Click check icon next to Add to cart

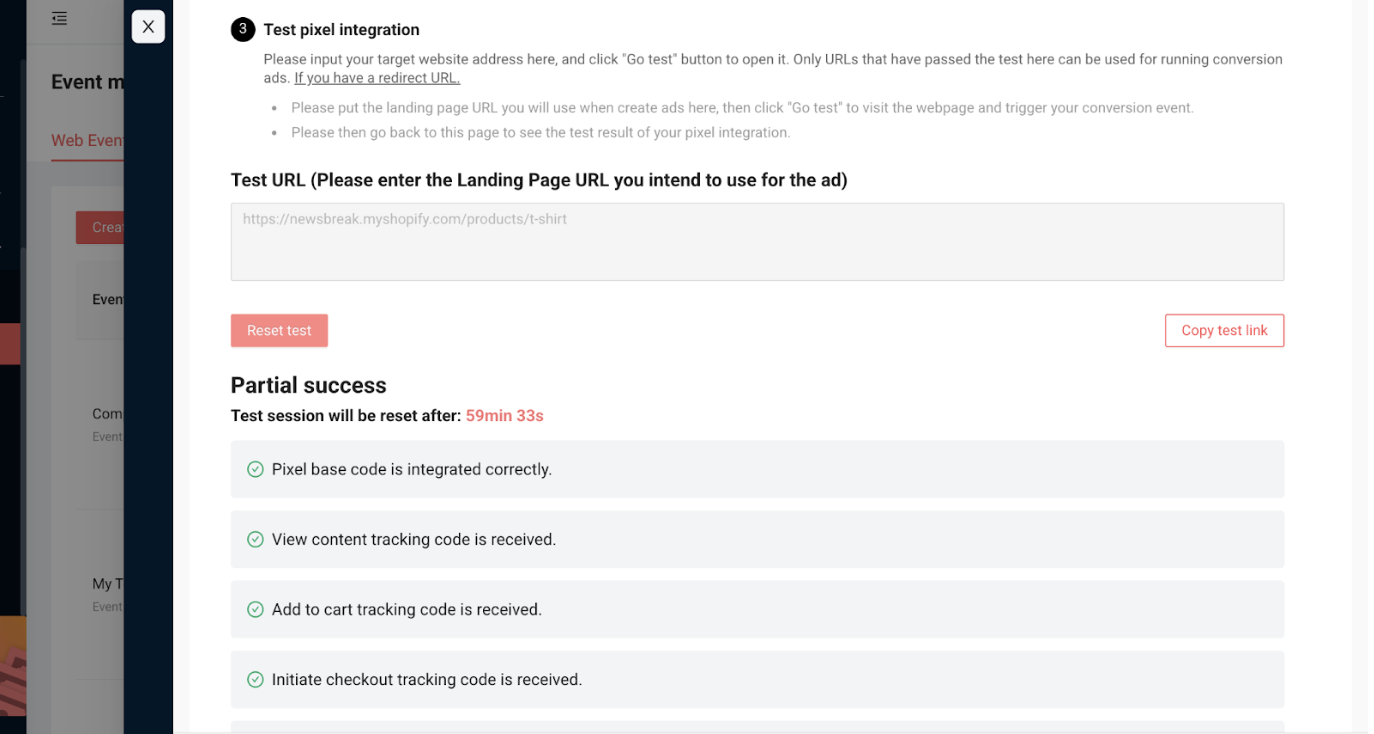point(255,609)
